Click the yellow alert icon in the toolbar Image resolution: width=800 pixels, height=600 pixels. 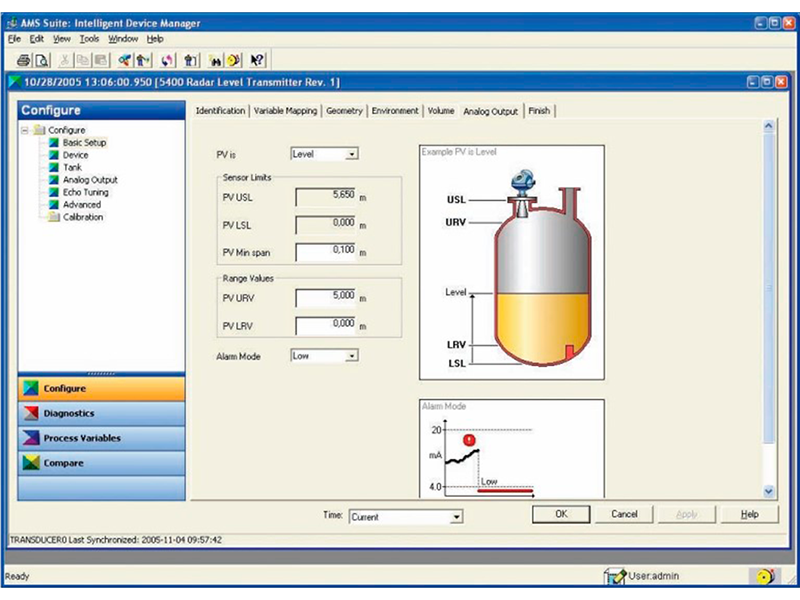(x=234, y=61)
